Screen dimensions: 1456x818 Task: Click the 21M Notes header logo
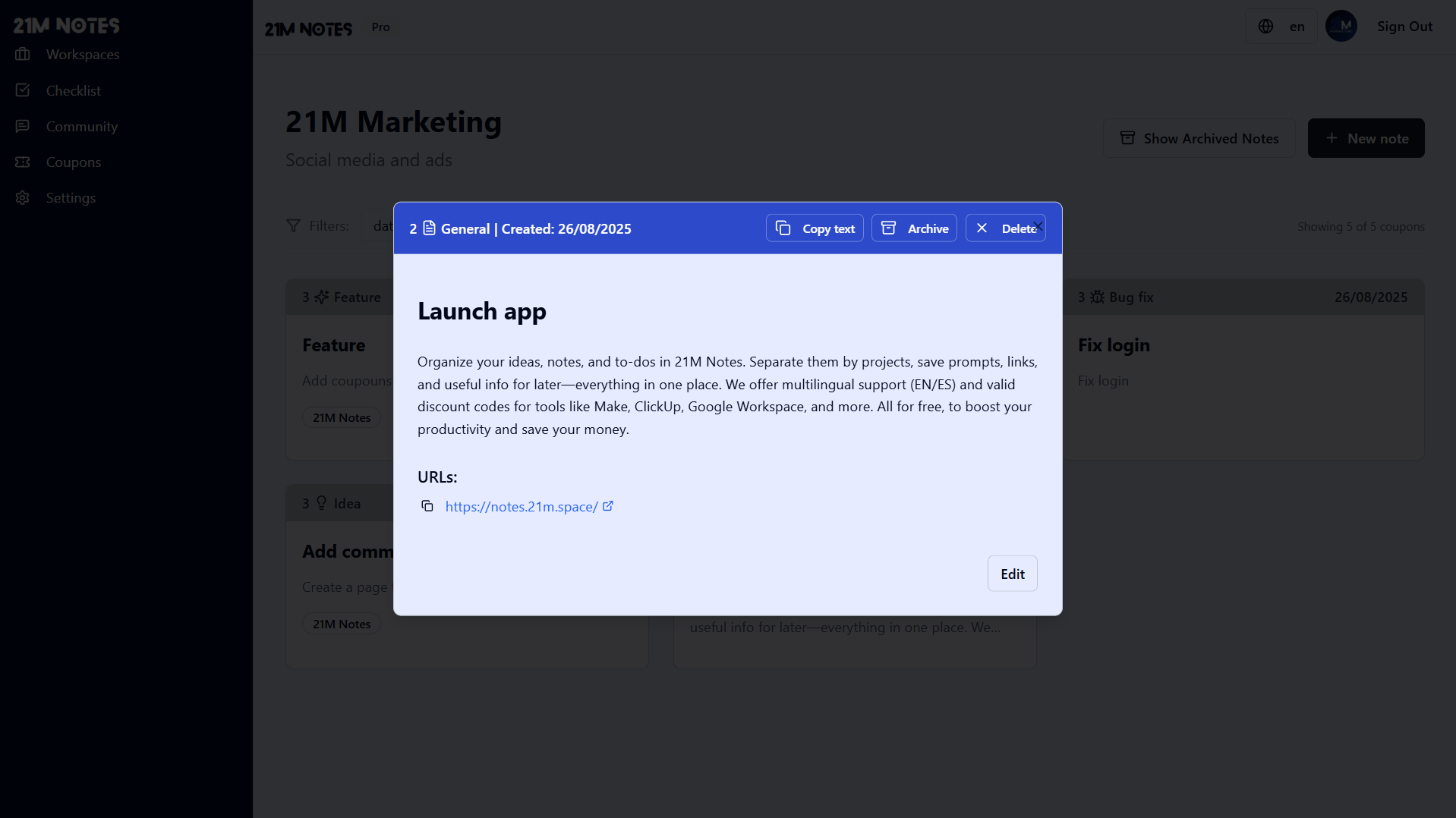[x=308, y=29]
